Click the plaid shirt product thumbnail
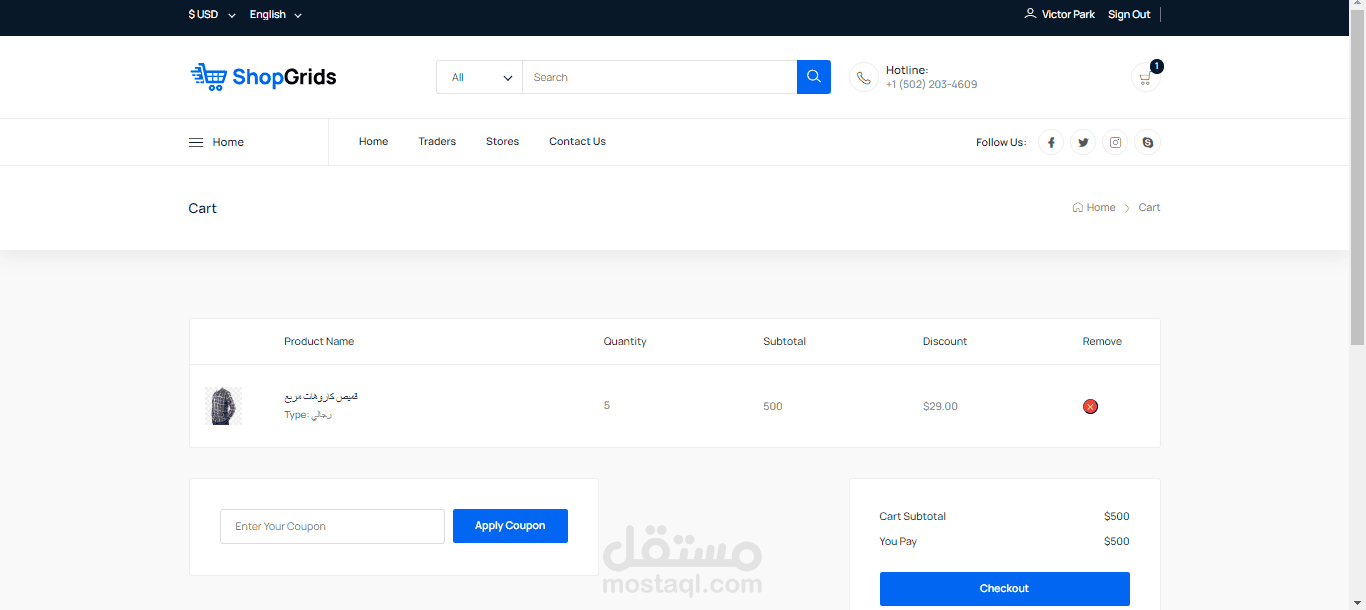 click(x=223, y=406)
